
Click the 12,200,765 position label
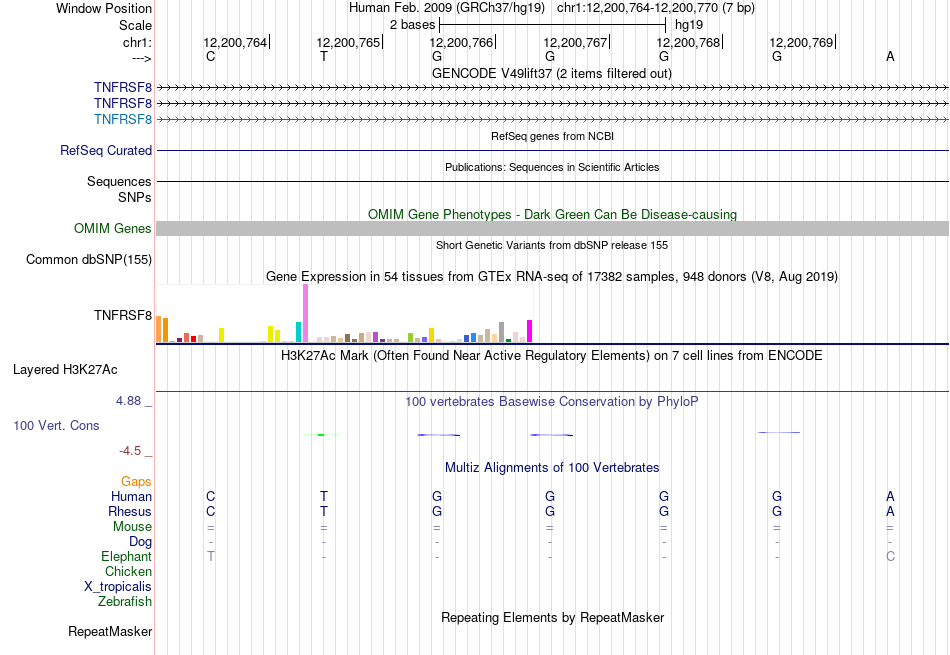[348, 42]
